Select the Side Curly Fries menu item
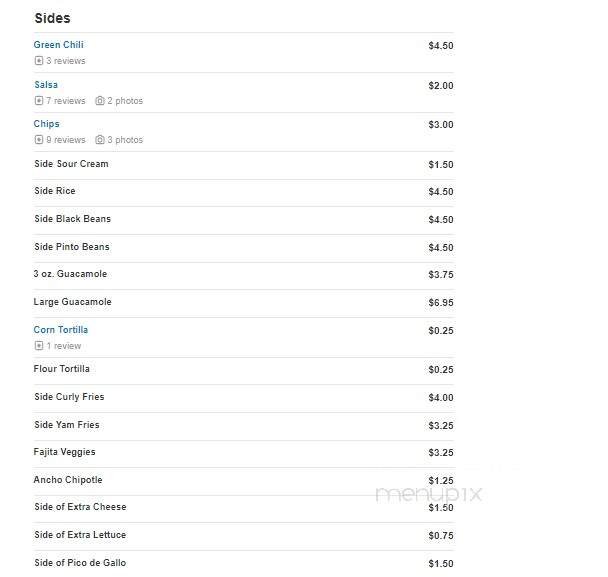The image size is (608, 577). [x=69, y=397]
